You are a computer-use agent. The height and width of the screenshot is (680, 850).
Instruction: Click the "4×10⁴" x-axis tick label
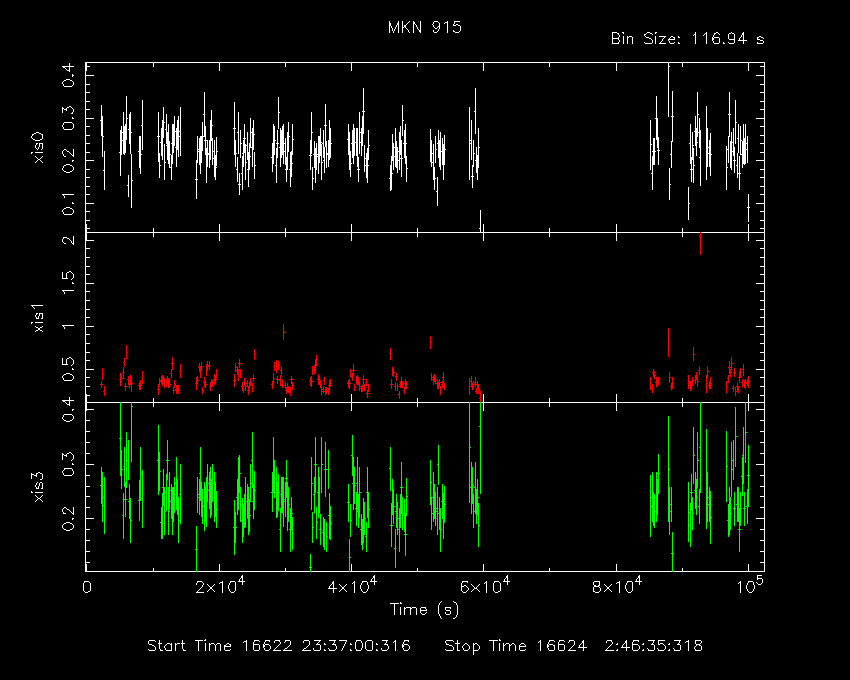352,586
